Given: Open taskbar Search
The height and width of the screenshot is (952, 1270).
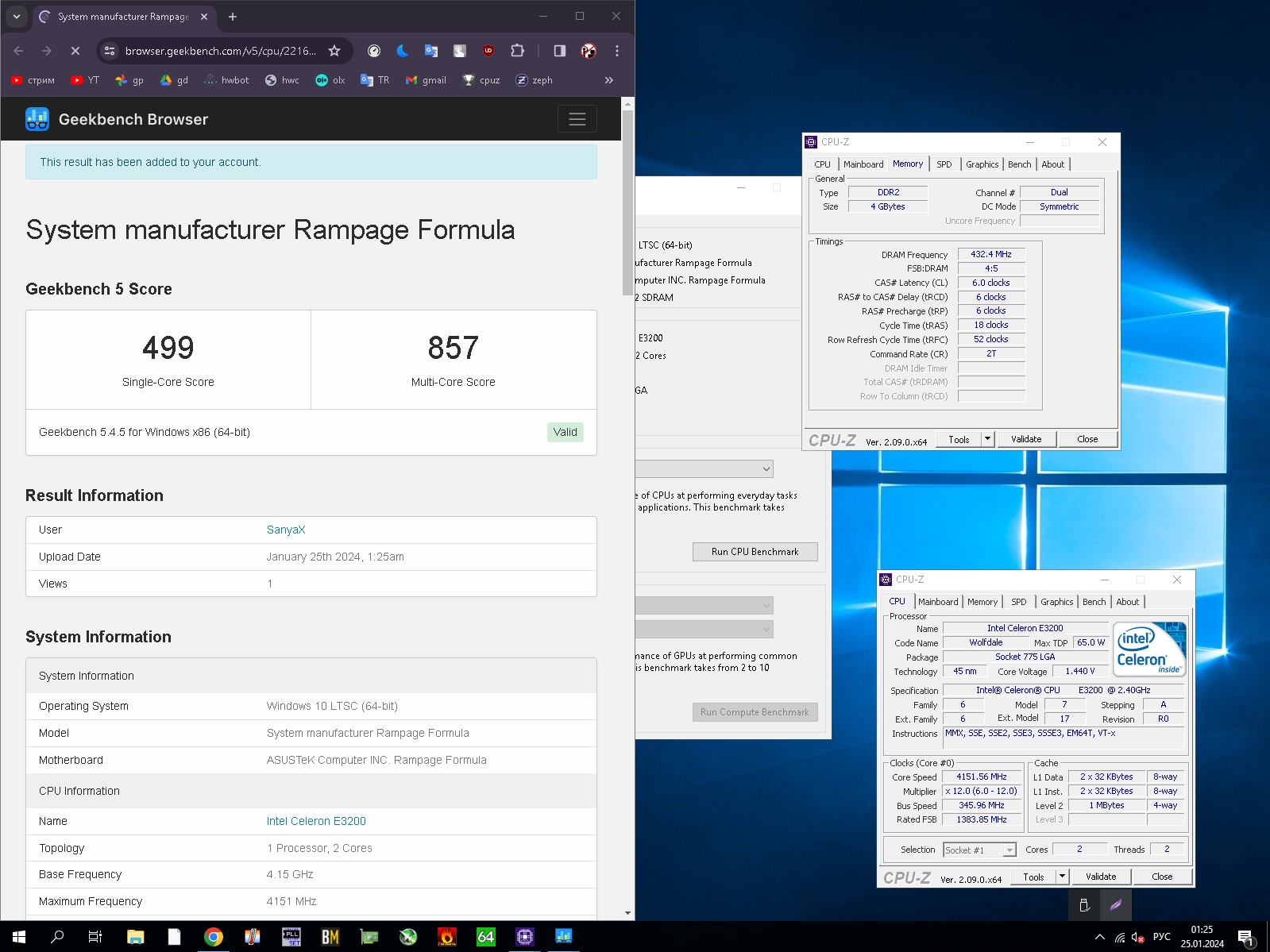Looking at the screenshot, I should [57, 937].
